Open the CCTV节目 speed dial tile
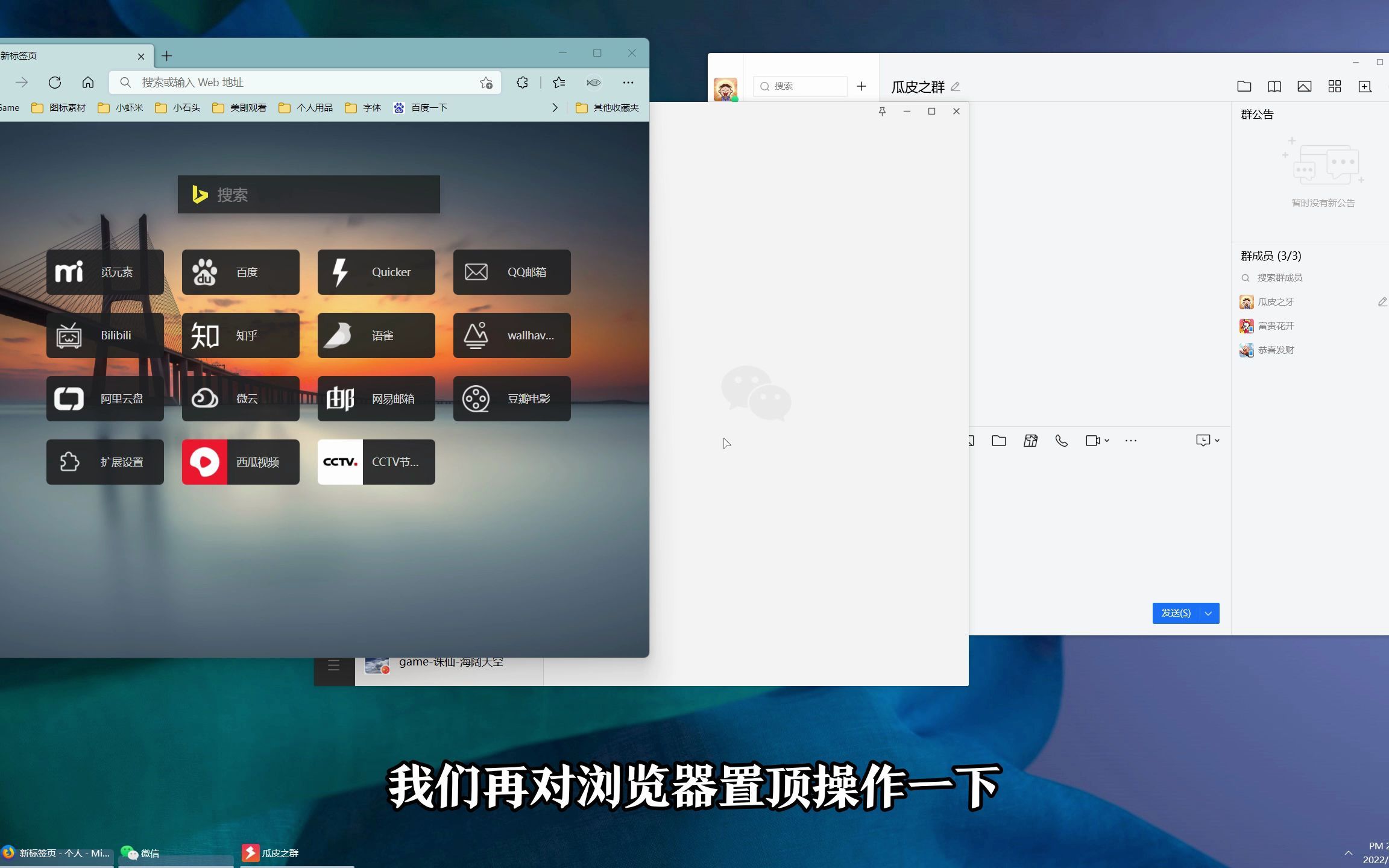1389x868 pixels. click(x=376, y=462)
